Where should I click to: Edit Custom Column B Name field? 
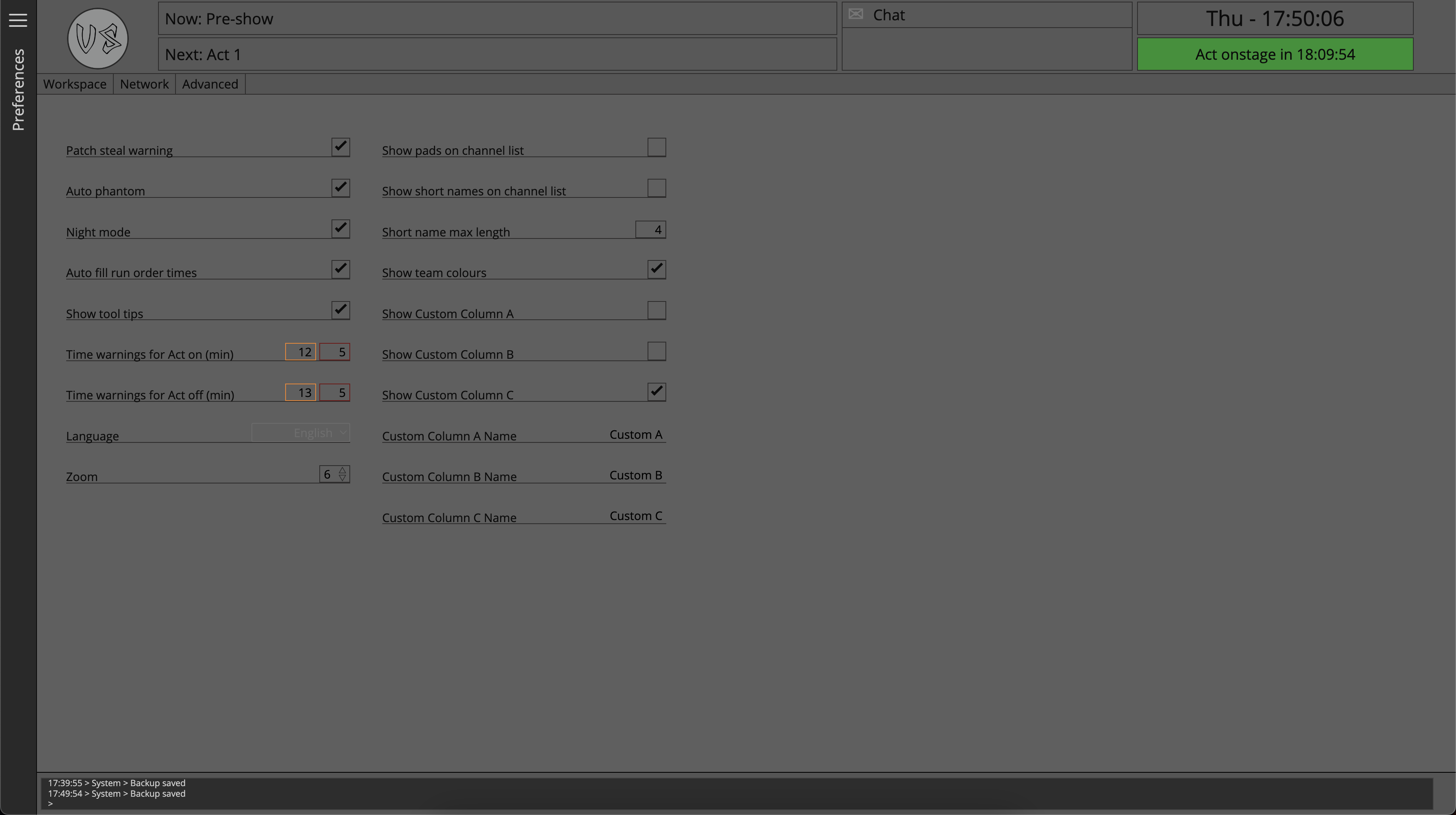click(635, 475)
